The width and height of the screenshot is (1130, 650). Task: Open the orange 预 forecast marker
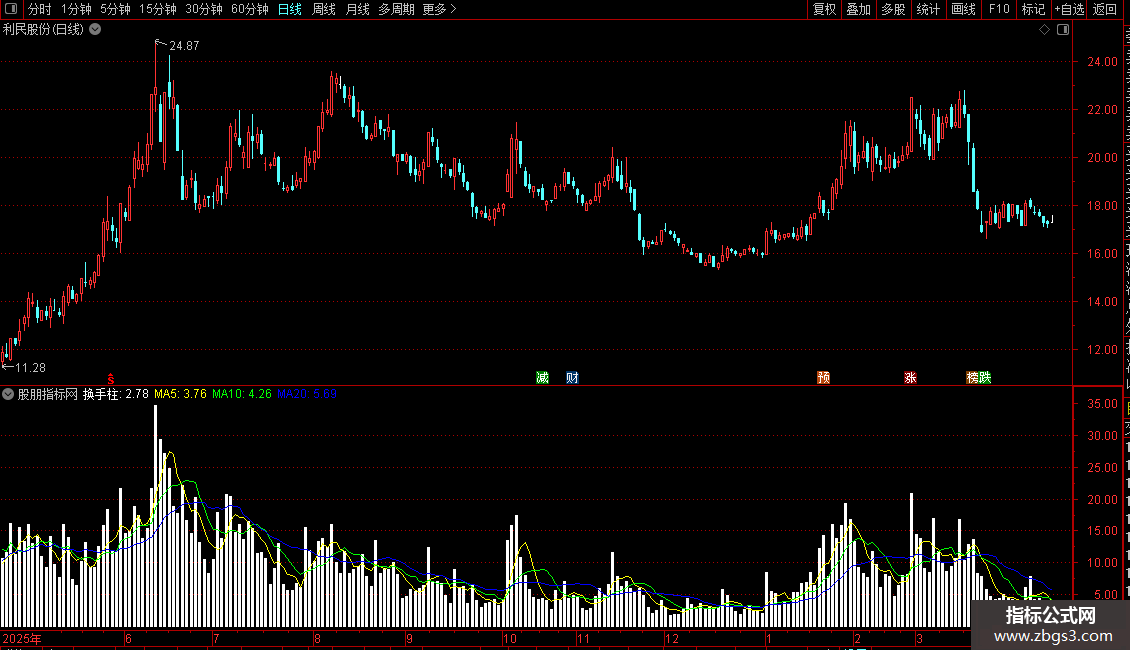pos(824,378)
